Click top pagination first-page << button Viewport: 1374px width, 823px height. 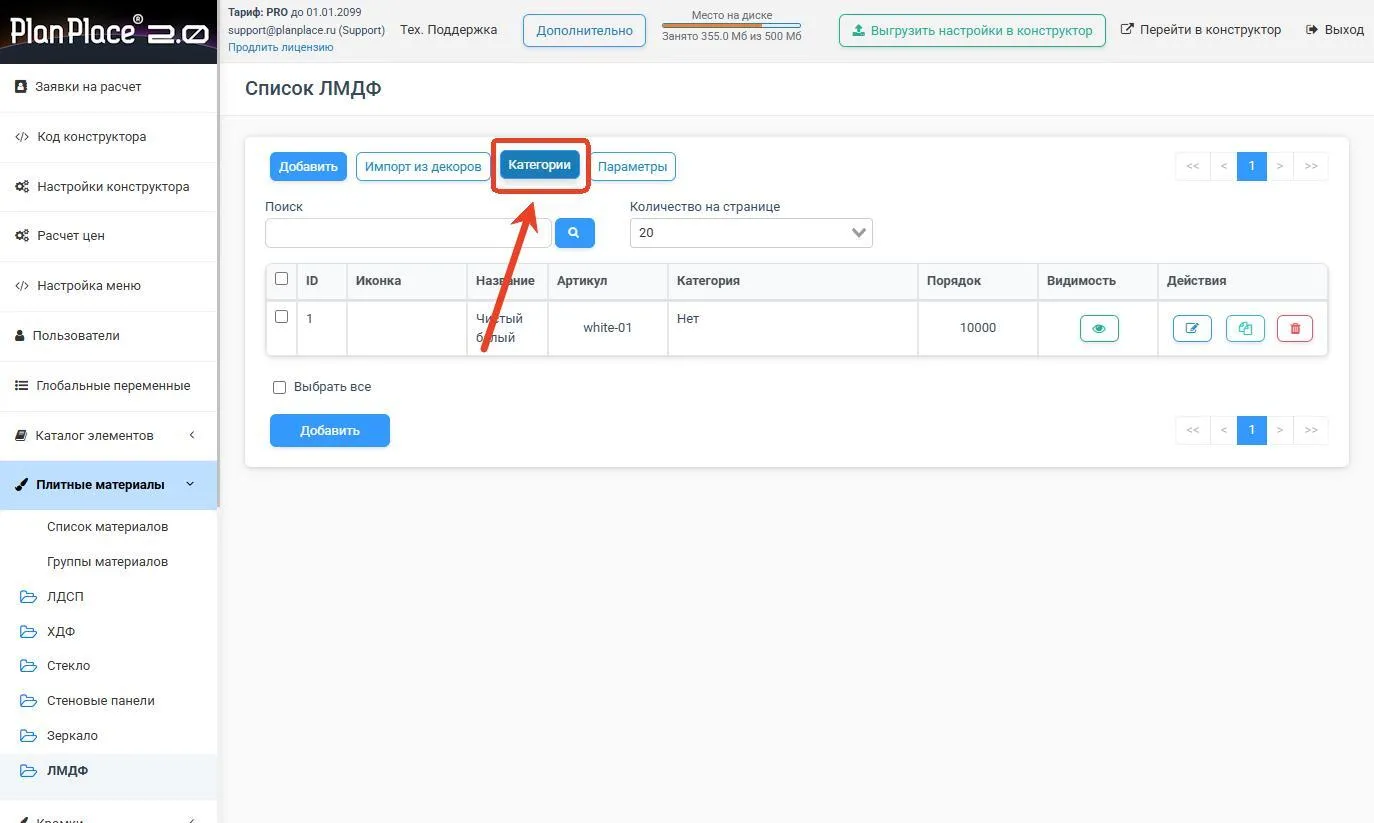[x=1192, y=166]
